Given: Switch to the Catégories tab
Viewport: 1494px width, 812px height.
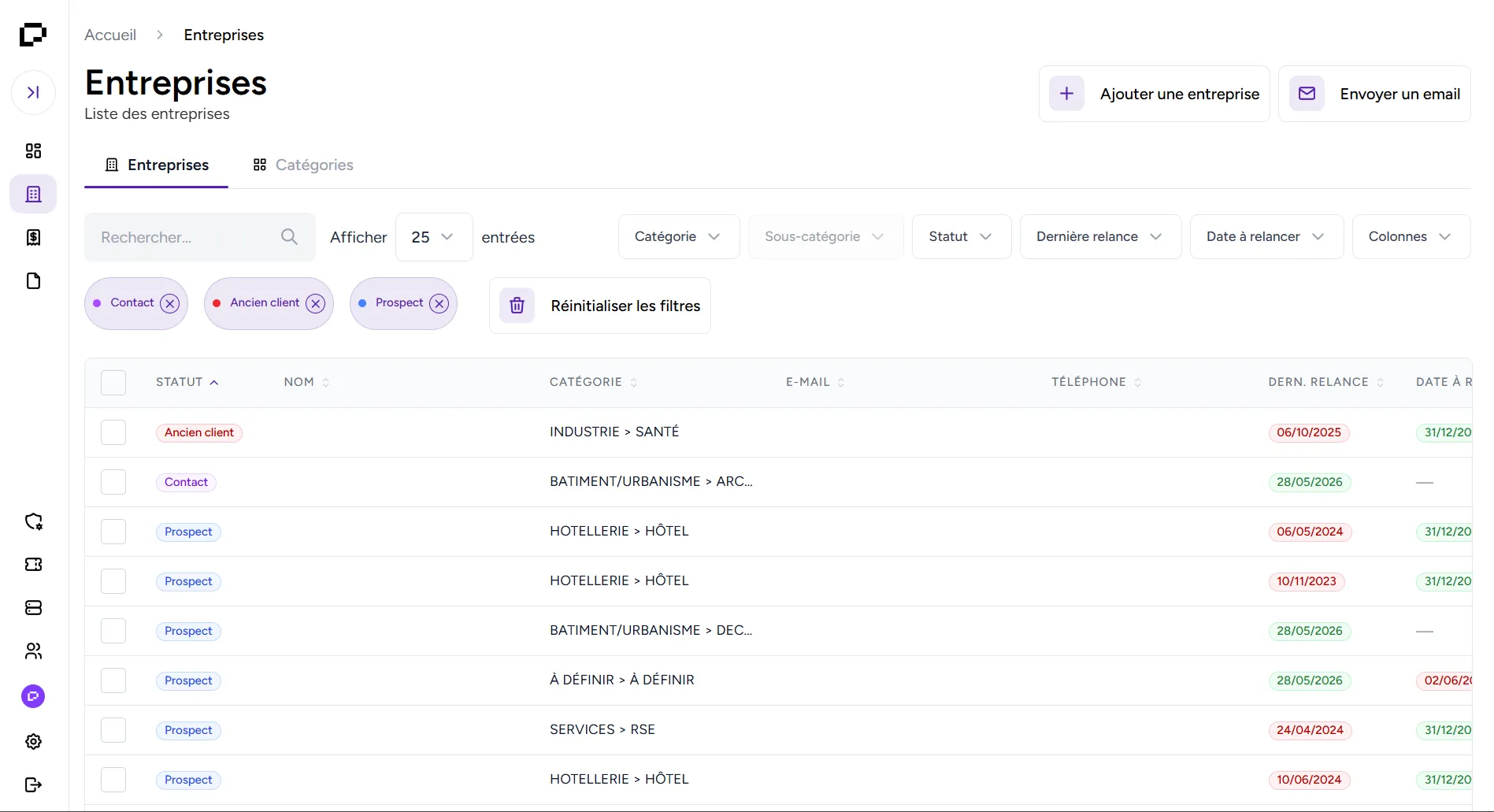Looking at the screenshot, I should coord(303,165).
